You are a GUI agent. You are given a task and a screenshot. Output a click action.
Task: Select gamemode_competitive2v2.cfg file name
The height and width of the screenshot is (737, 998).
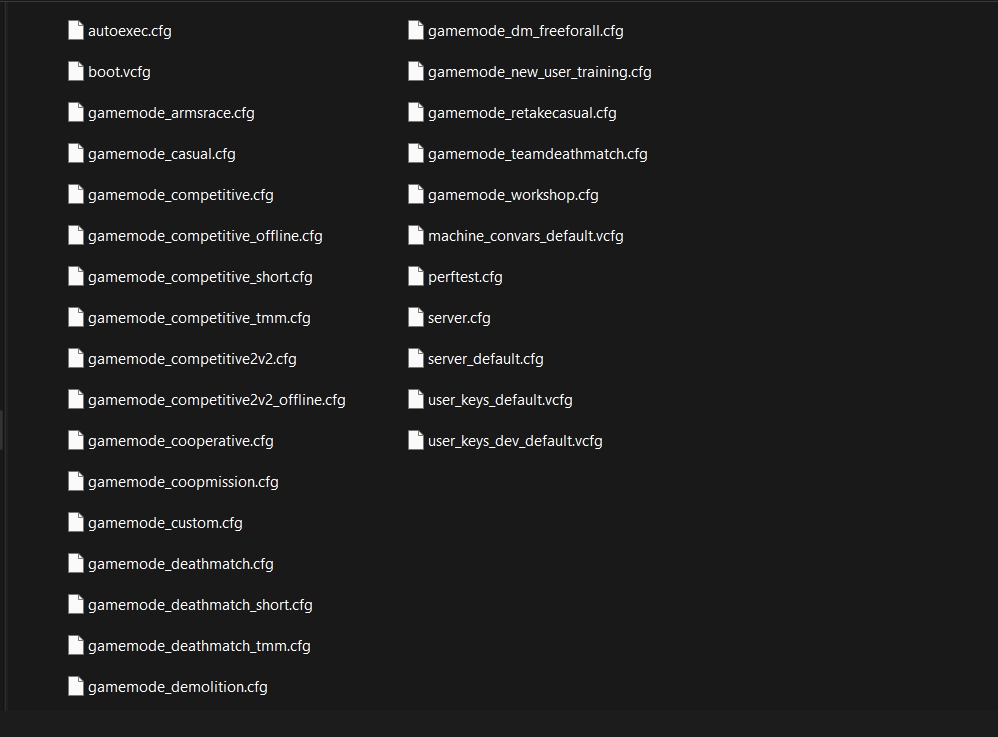click(x=192, y=359)
